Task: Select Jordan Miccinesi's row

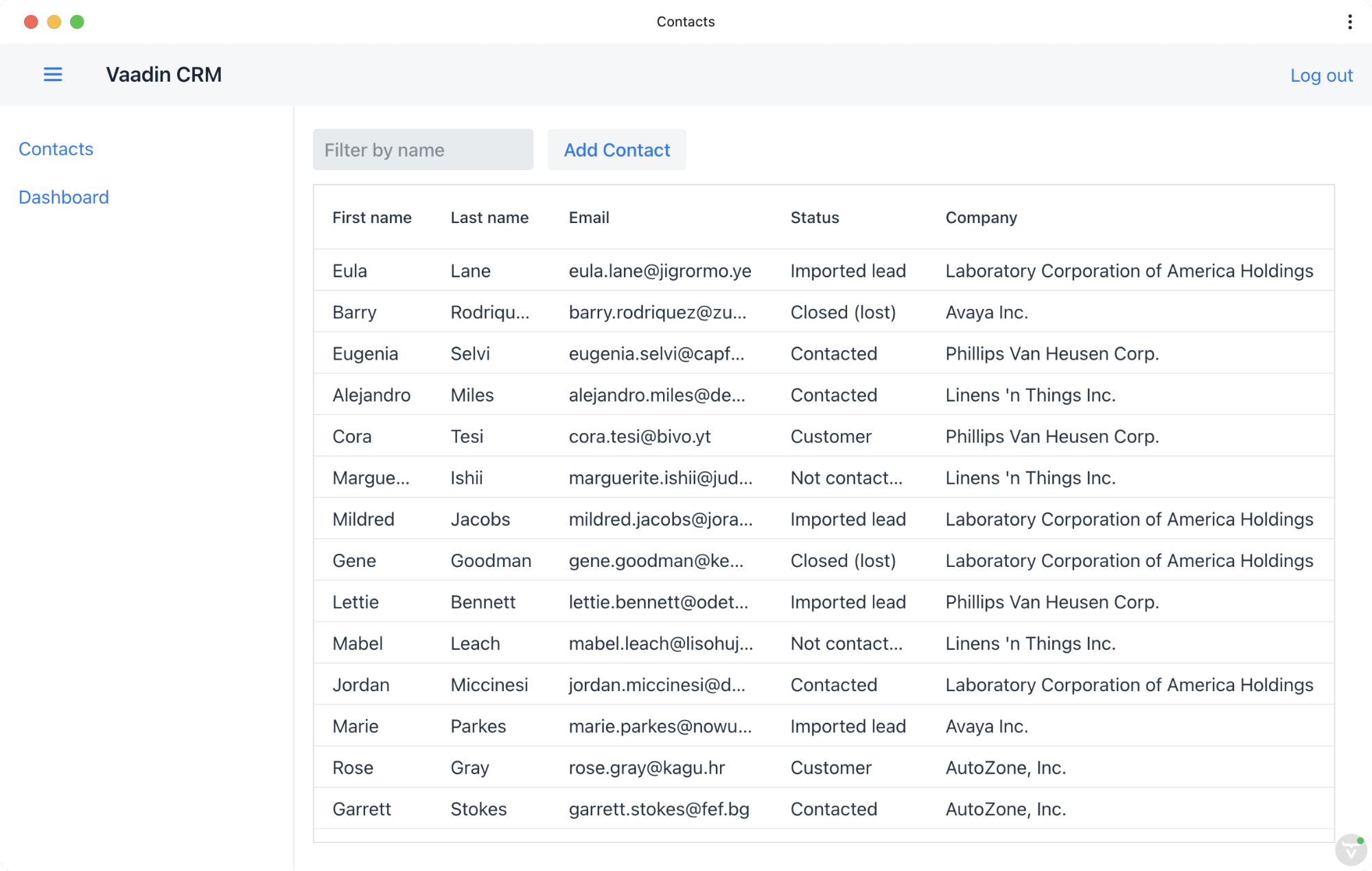Action: [823, 685]
